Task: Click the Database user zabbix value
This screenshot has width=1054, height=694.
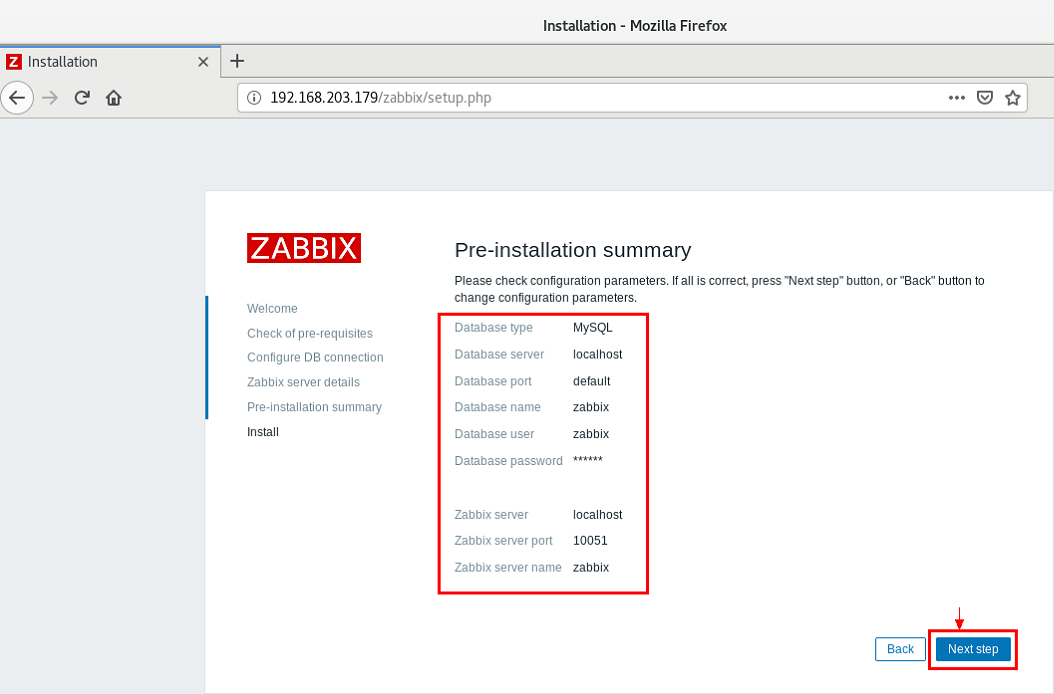Action: pyautogui.click(x=591, y=434)
